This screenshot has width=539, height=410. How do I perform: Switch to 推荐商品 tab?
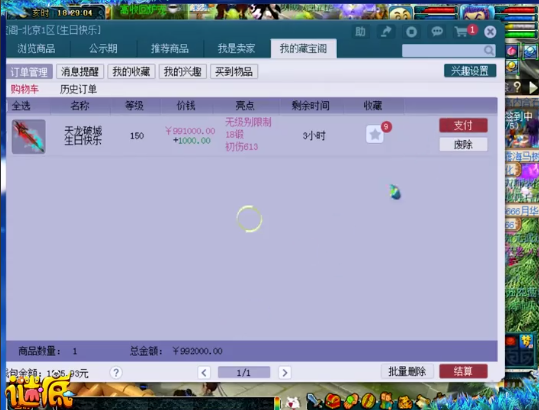(170, 49)
